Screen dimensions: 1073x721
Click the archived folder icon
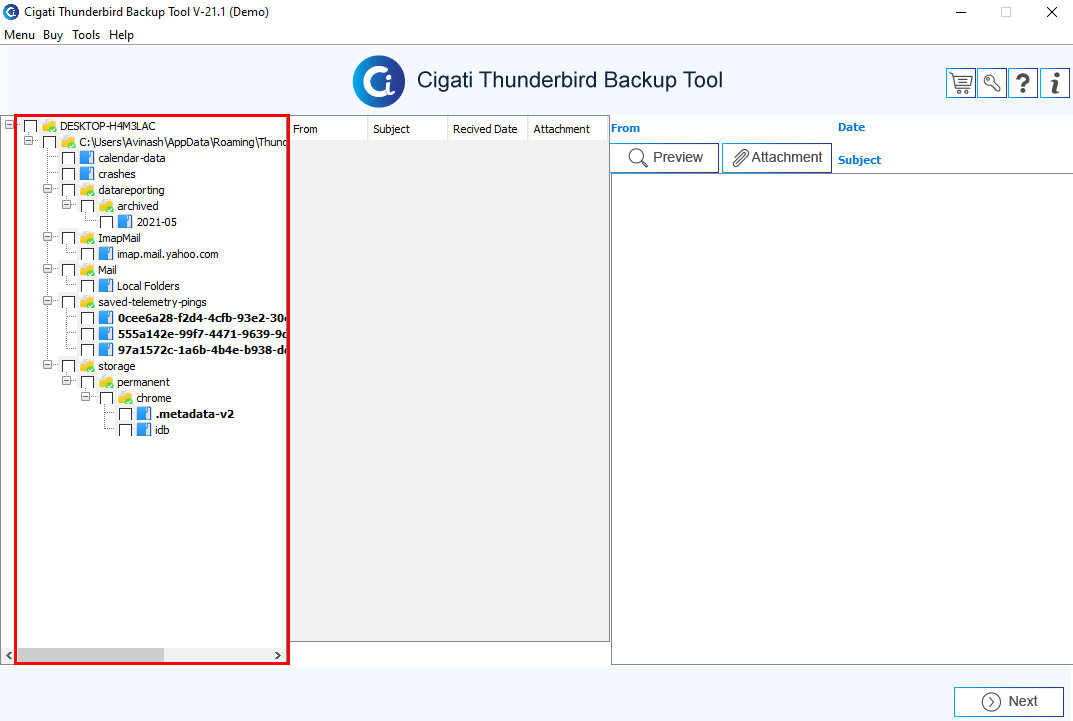point(106,206)
